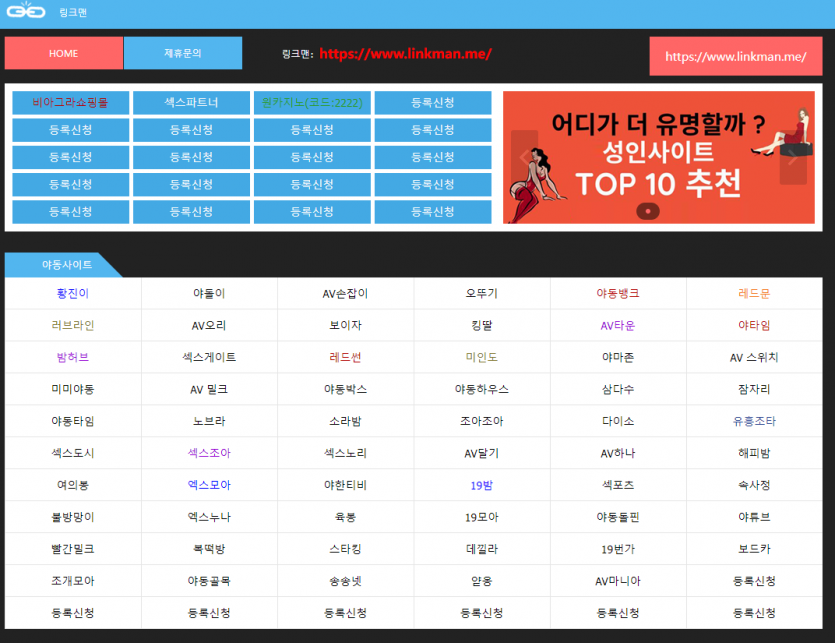The width and height of the screenshot is (835, 643).
Task: Click the pink linkman.me URL button
Action: (735, 56)
